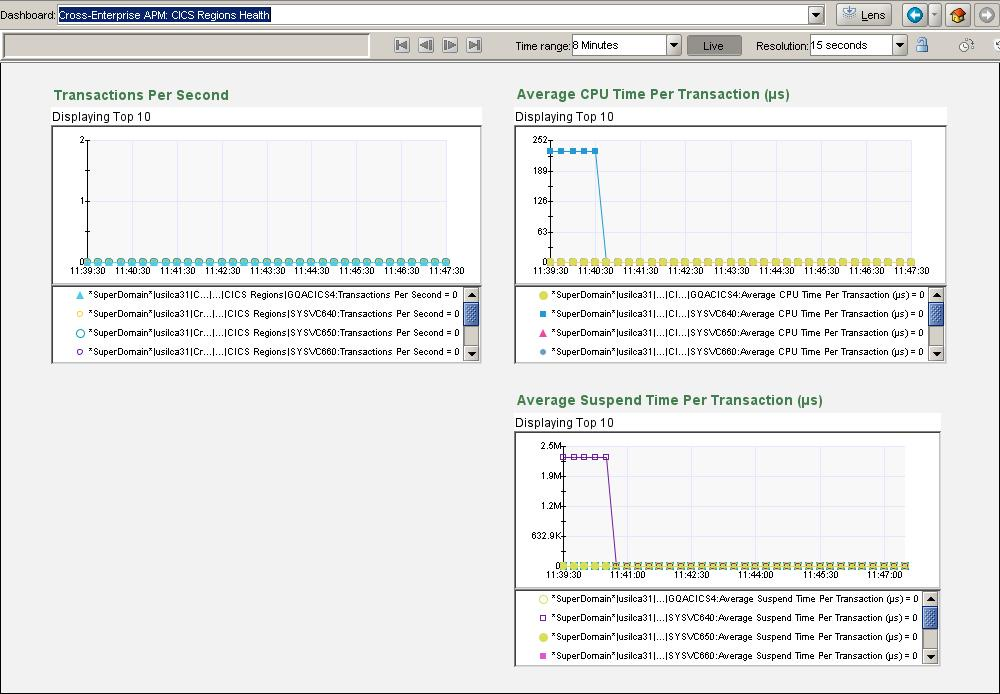The height and width of the screenshot is (694, 1000).
Task: Step backward one interval in time
Action: pyautogui.click(x=426, y=45)
